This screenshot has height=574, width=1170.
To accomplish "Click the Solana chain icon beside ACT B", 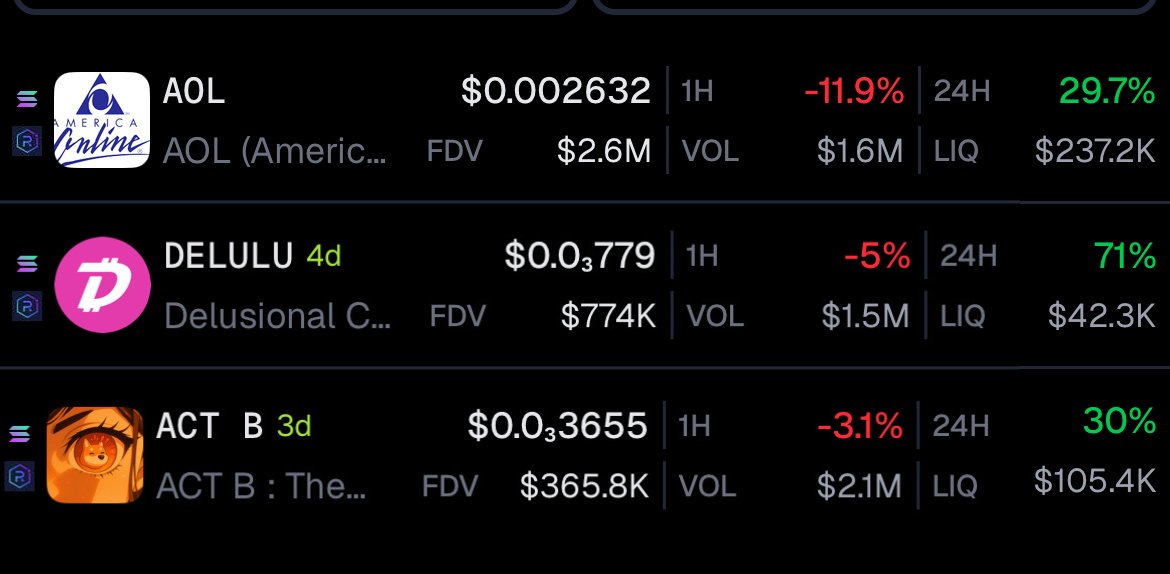I will (x=20, y=433).
